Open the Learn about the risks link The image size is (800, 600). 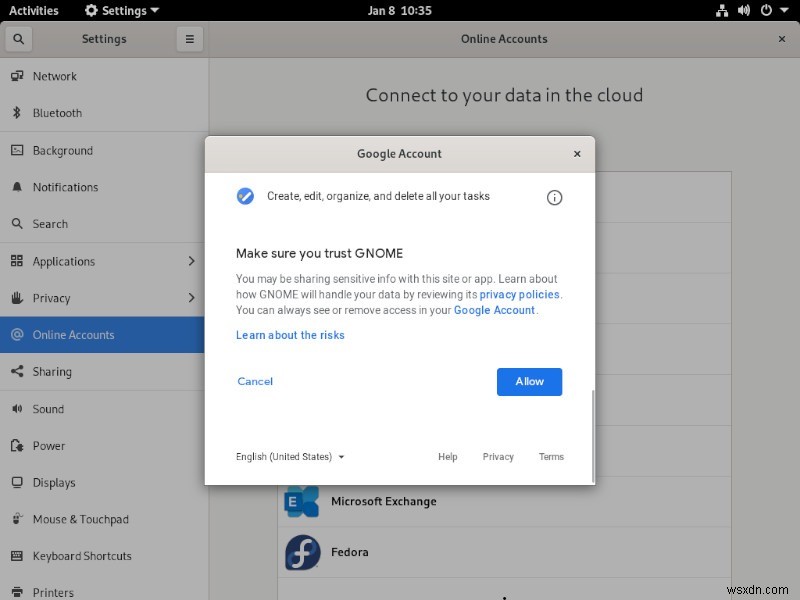[290, 335]
